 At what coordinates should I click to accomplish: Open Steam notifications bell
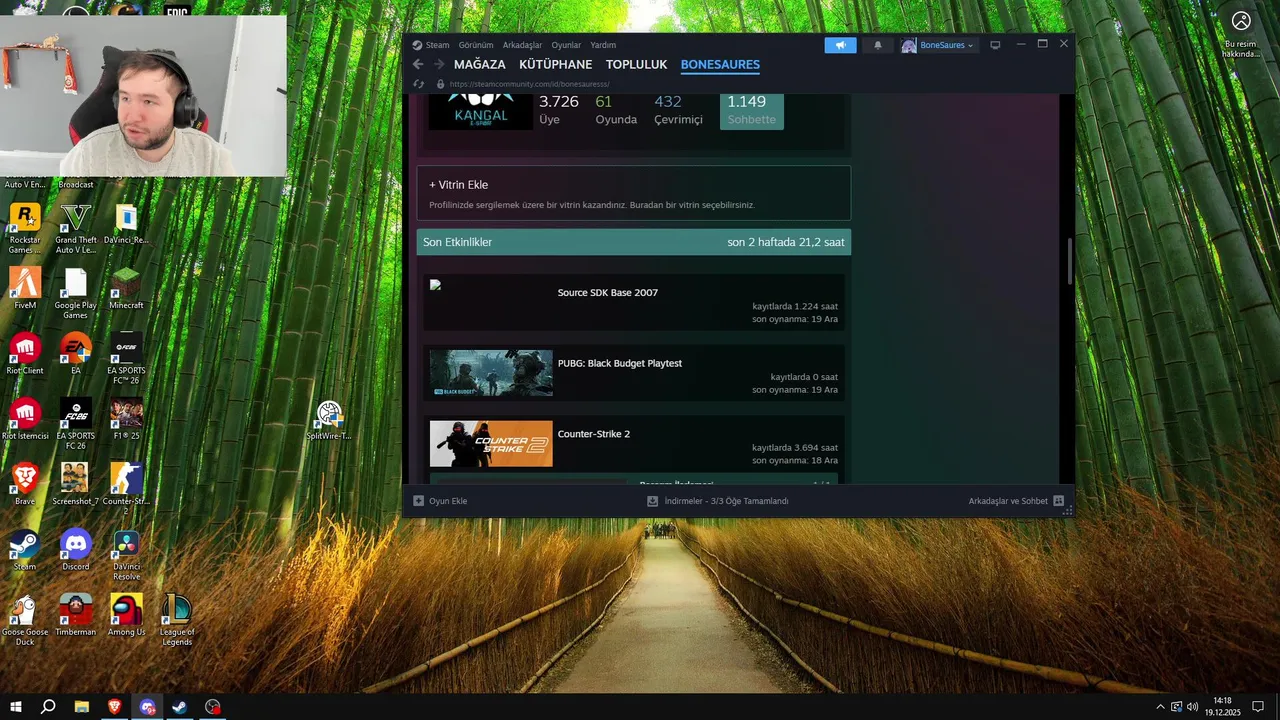(878, 45)
